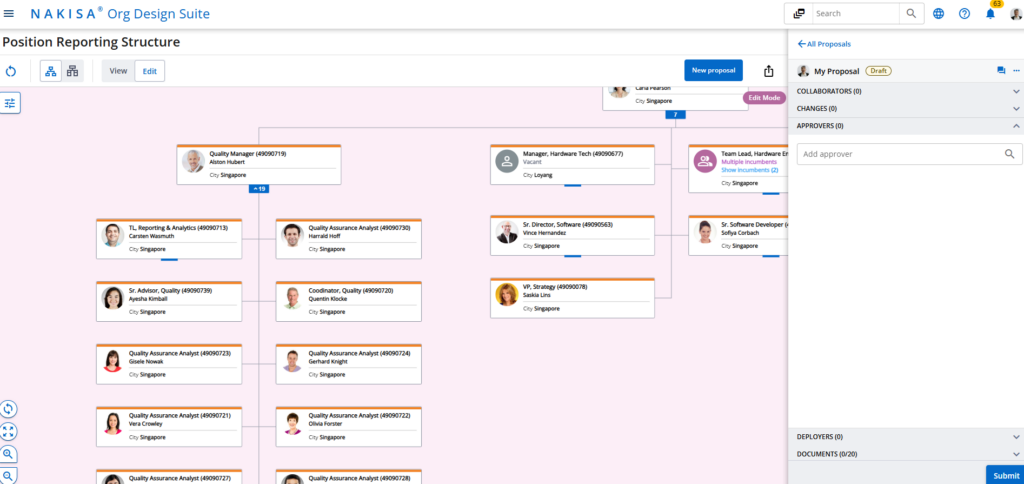1024x484 pixels.
Task: Go back to All Proposals
Action: coord(824,44)
